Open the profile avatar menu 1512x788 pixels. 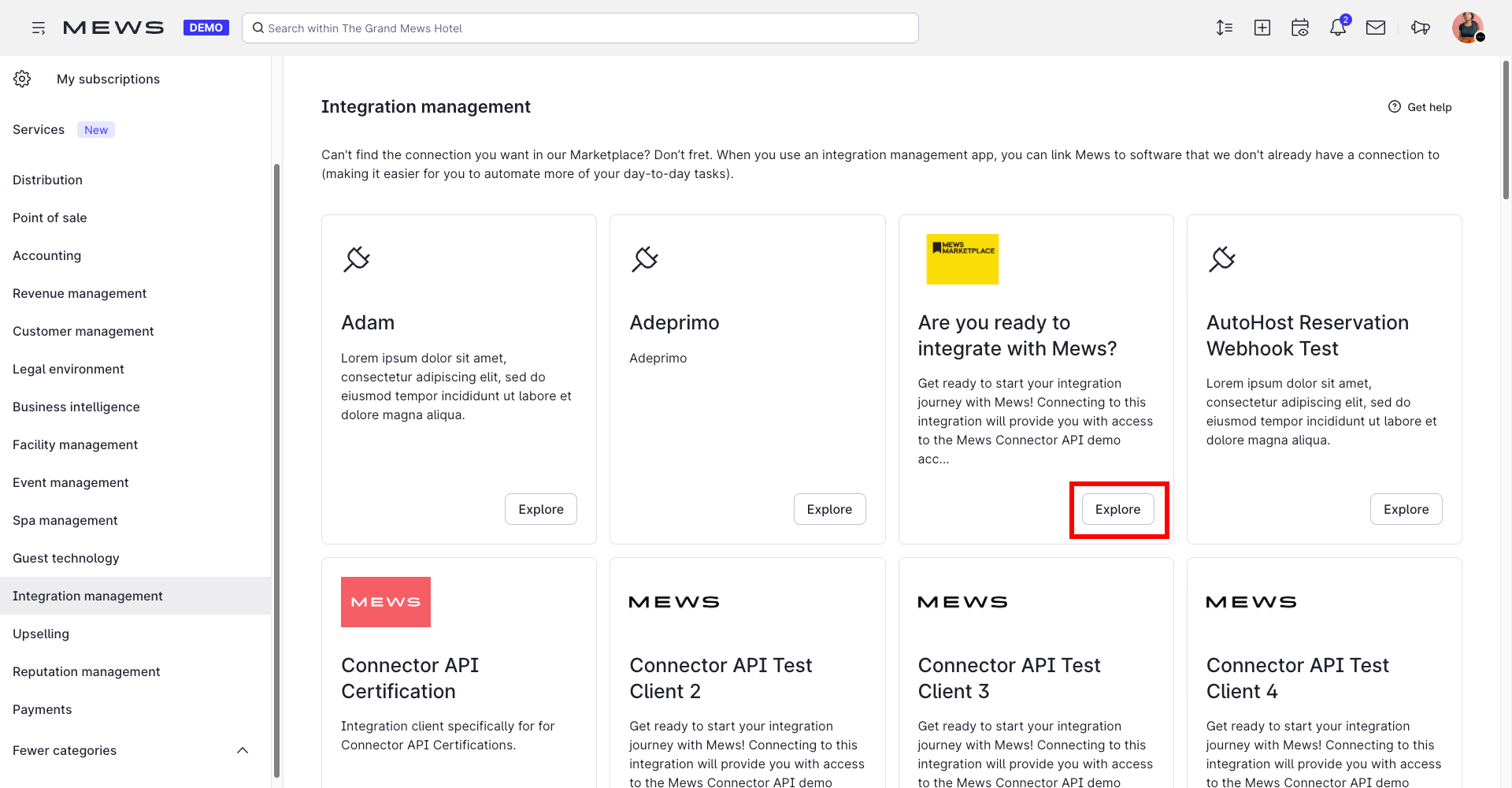click(1468, 27)
